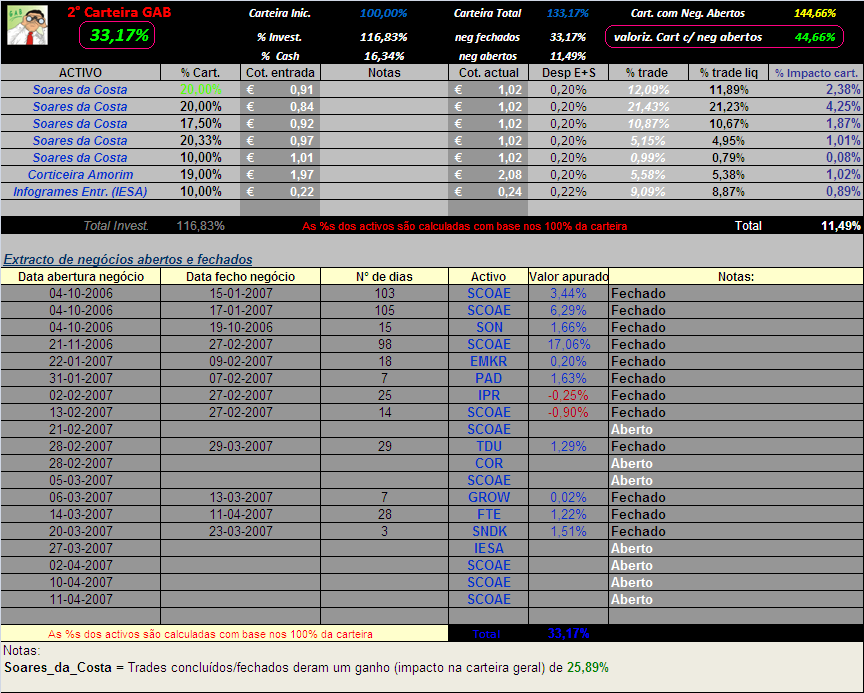Select the 'Infogrames Entr. (IESA)' asset name

(x=80, y=192)
